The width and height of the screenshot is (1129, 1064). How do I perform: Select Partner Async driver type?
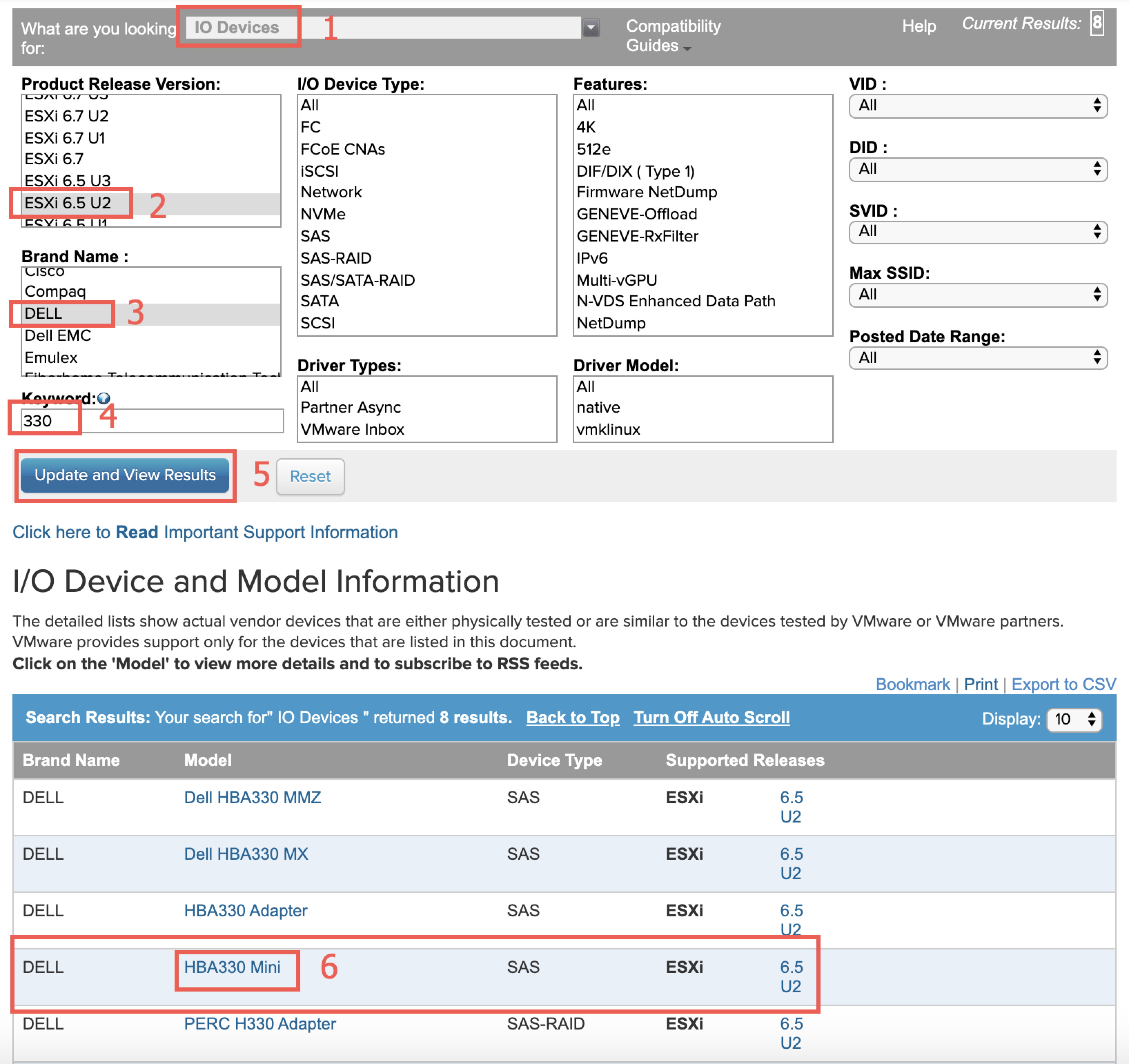426,408
